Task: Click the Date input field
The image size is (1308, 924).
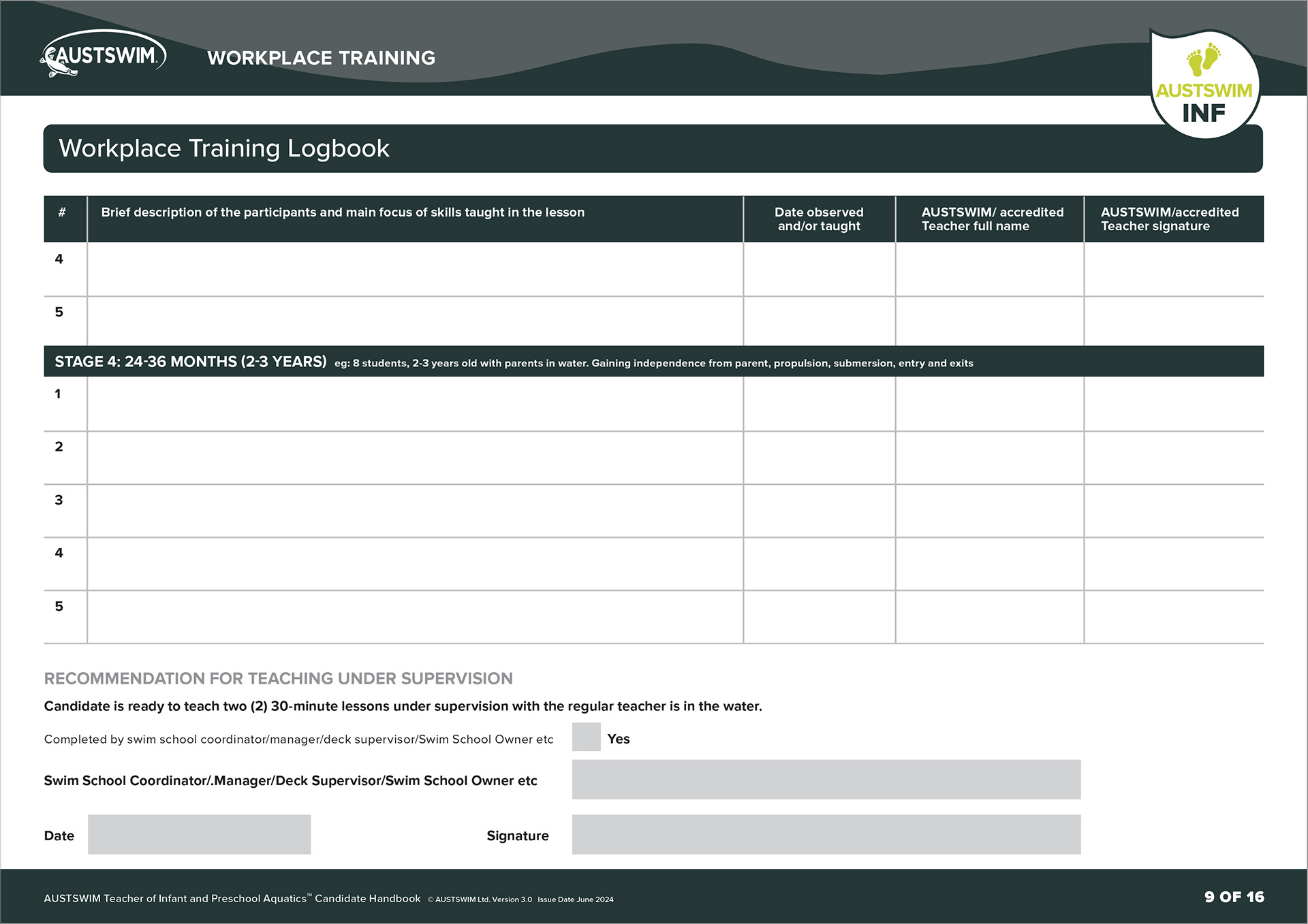Action: (199, 834)
